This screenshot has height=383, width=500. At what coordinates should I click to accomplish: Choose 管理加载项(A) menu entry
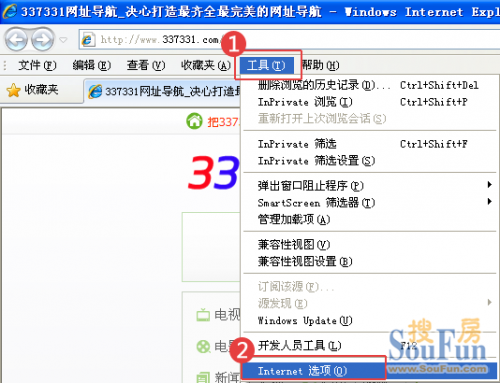pyautogui.click(x=370, y=219)
